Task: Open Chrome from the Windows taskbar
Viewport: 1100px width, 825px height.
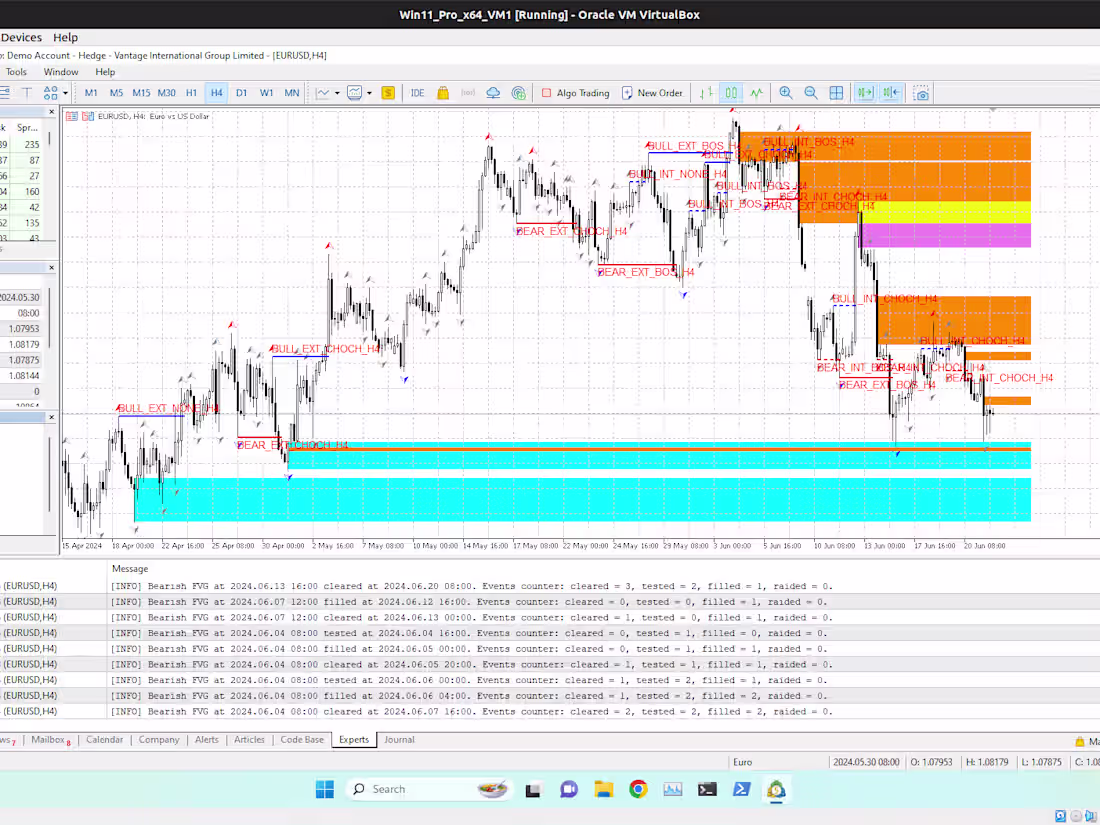Action: tap(637, 789)
